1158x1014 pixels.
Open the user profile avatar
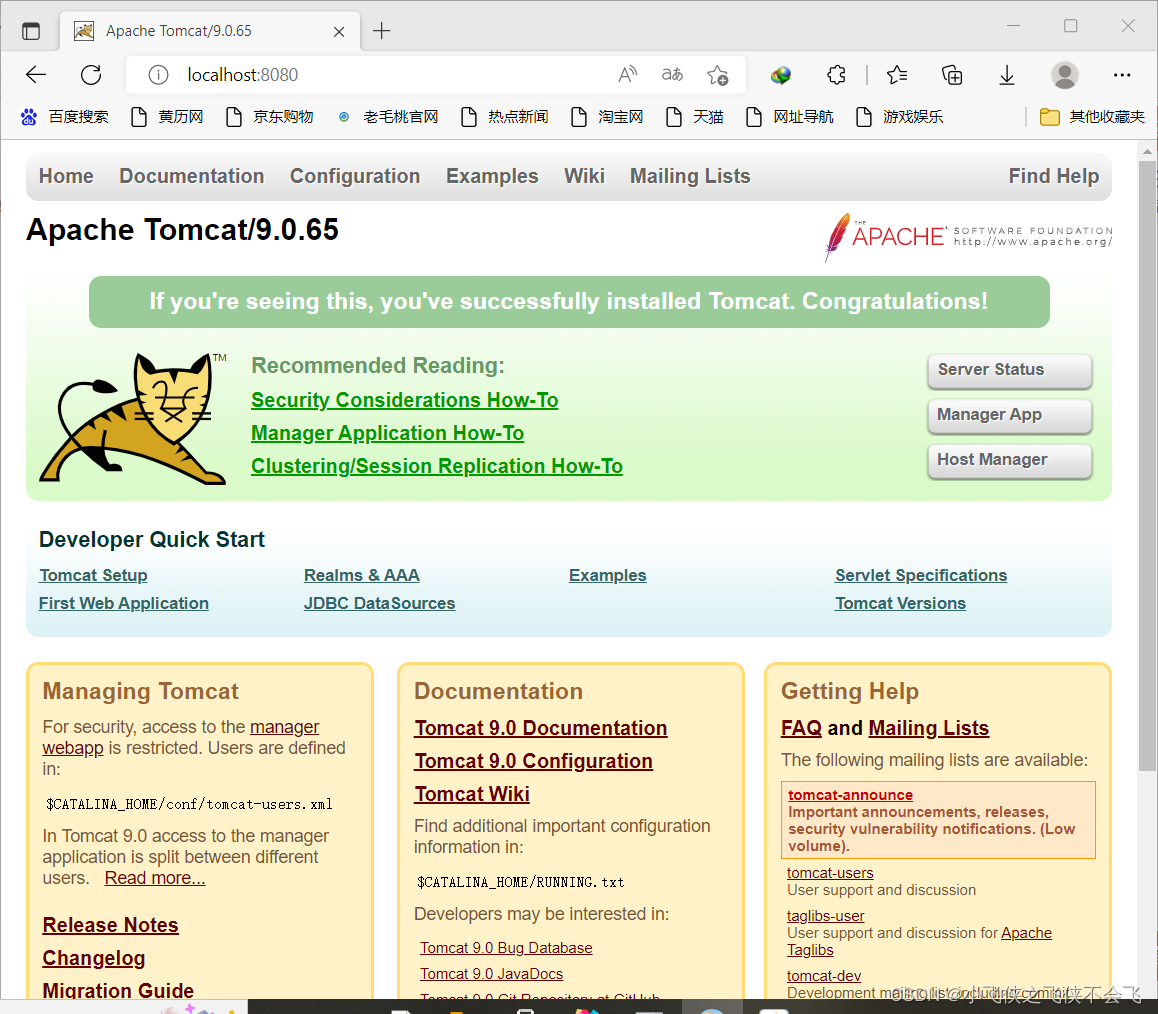click(x=1064, y=75)
